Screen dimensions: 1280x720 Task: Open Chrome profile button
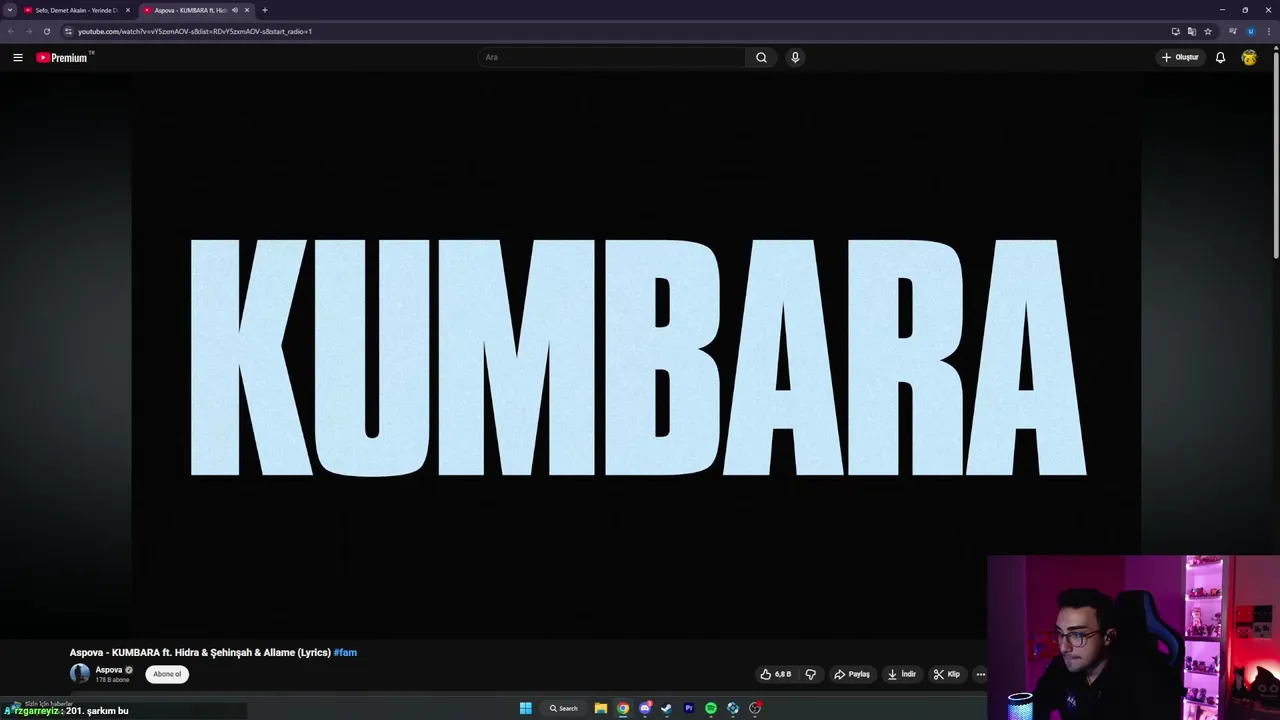(1250, 31)
